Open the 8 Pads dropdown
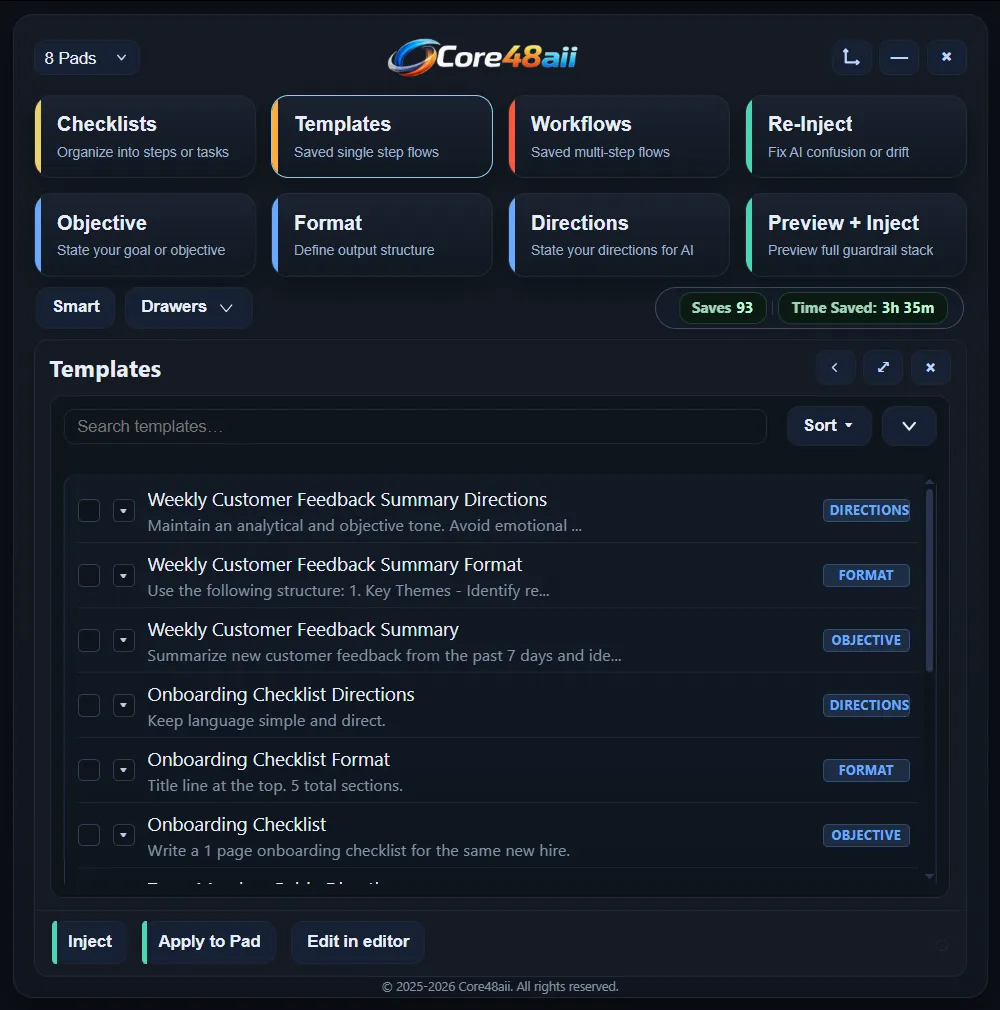The image size is (1000, 1010). pos(86,58)
